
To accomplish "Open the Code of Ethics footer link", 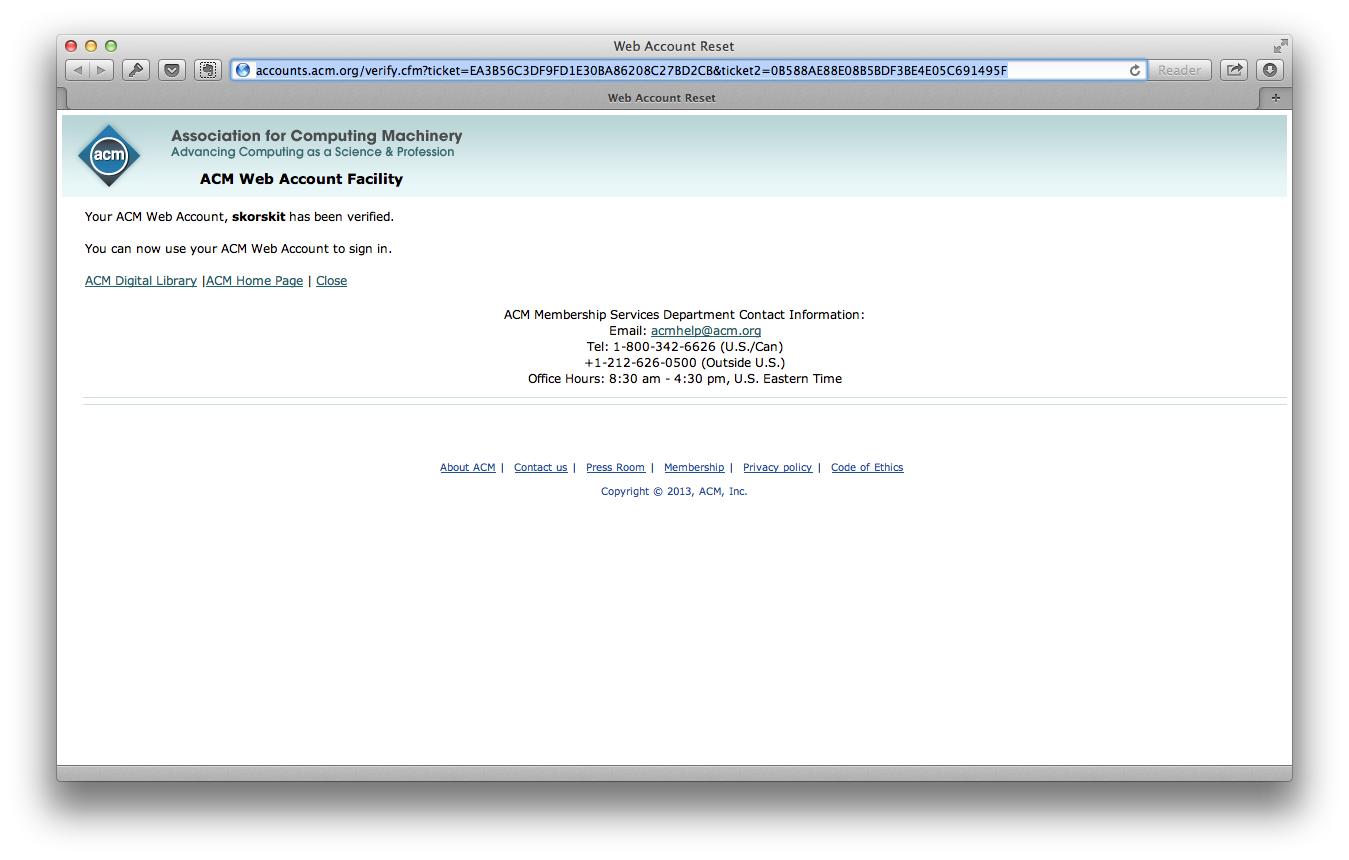I will point(867,468).
